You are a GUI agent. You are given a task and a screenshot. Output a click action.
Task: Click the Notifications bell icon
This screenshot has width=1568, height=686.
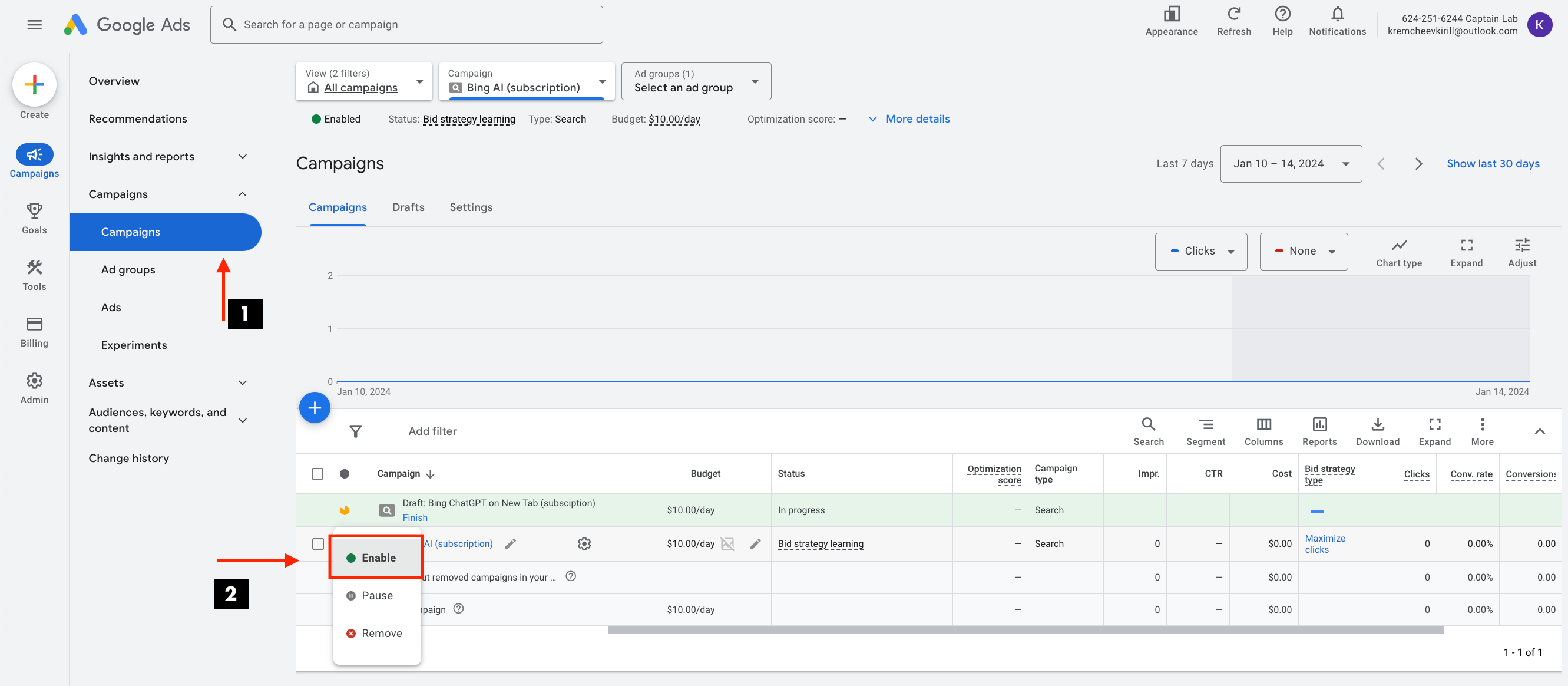(1337, 14)
